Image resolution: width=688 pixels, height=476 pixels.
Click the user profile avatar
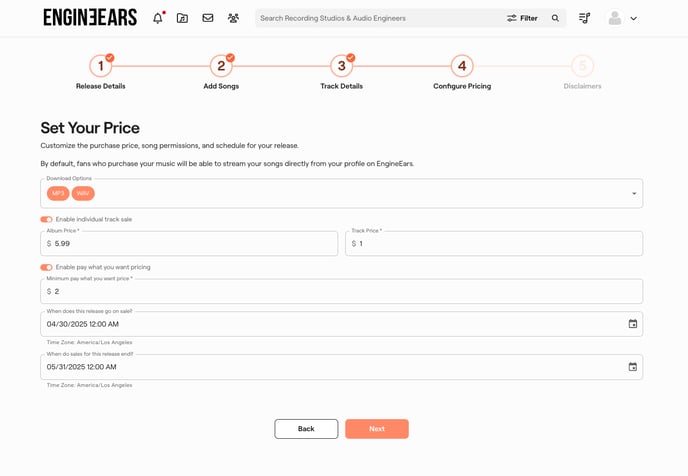click(615, 18)
